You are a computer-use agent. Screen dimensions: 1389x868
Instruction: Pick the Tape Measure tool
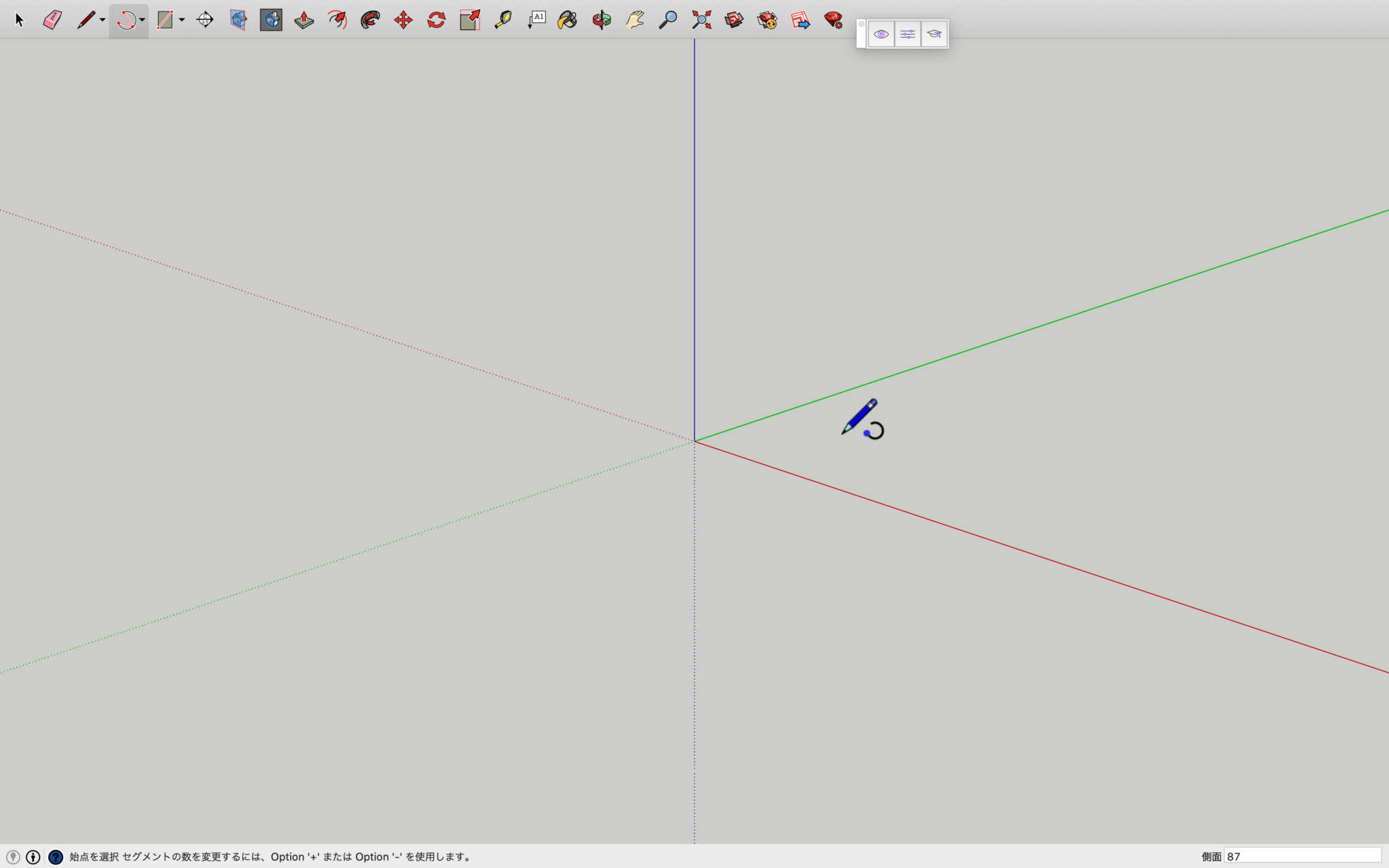coord(503,20)
